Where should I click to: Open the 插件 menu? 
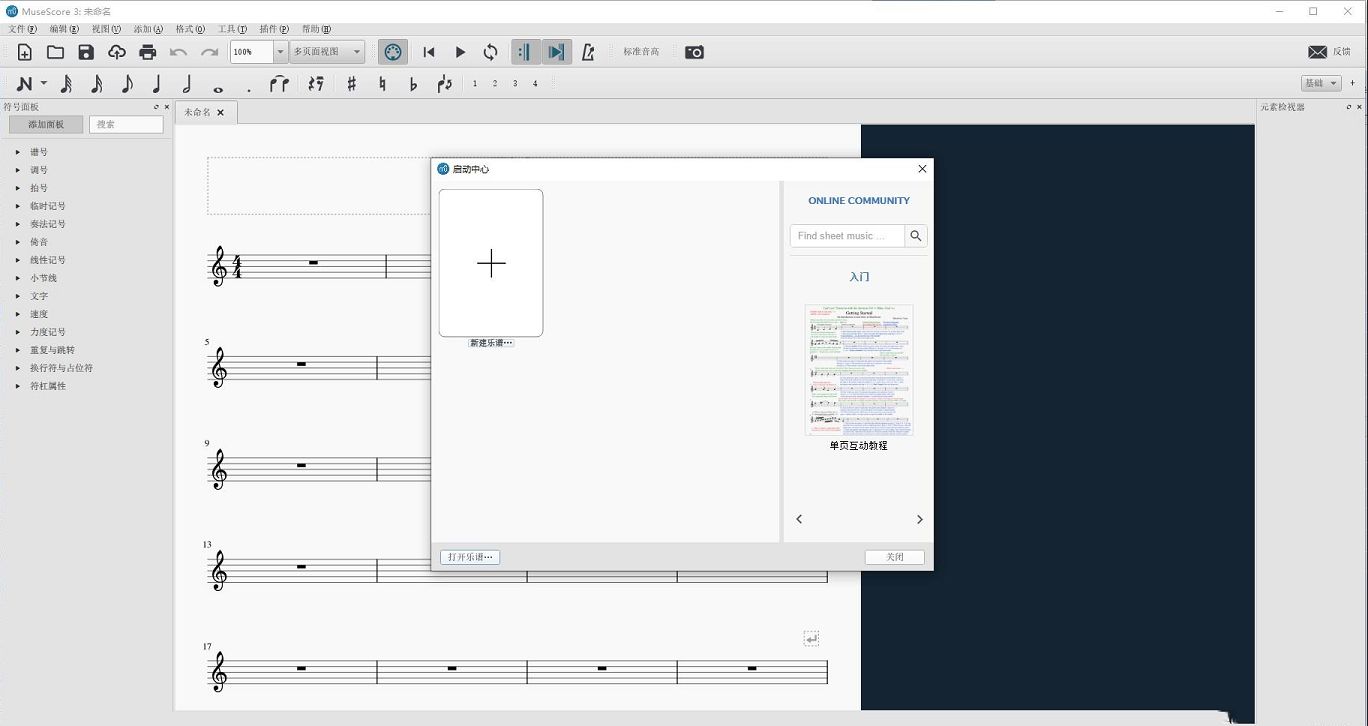pos(271,29)
